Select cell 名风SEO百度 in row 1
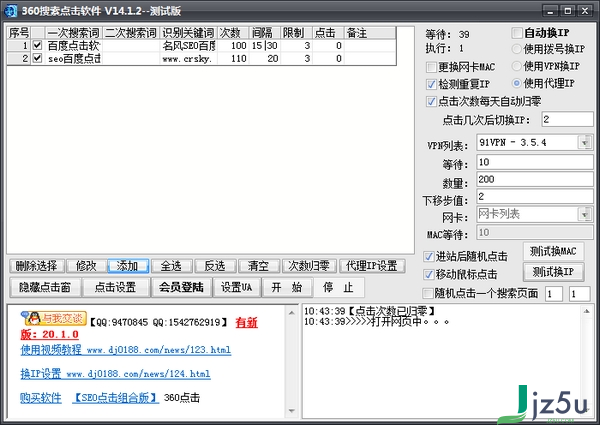The height and width of the screenshot is (425, 600). [188, 46]
